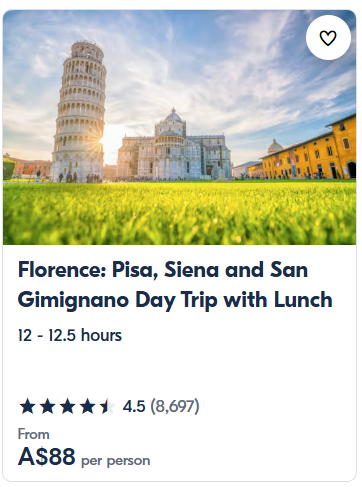The height and width of the screenshot is (487, 362).
Task: Click the fourth rating star
Action: 88,407
